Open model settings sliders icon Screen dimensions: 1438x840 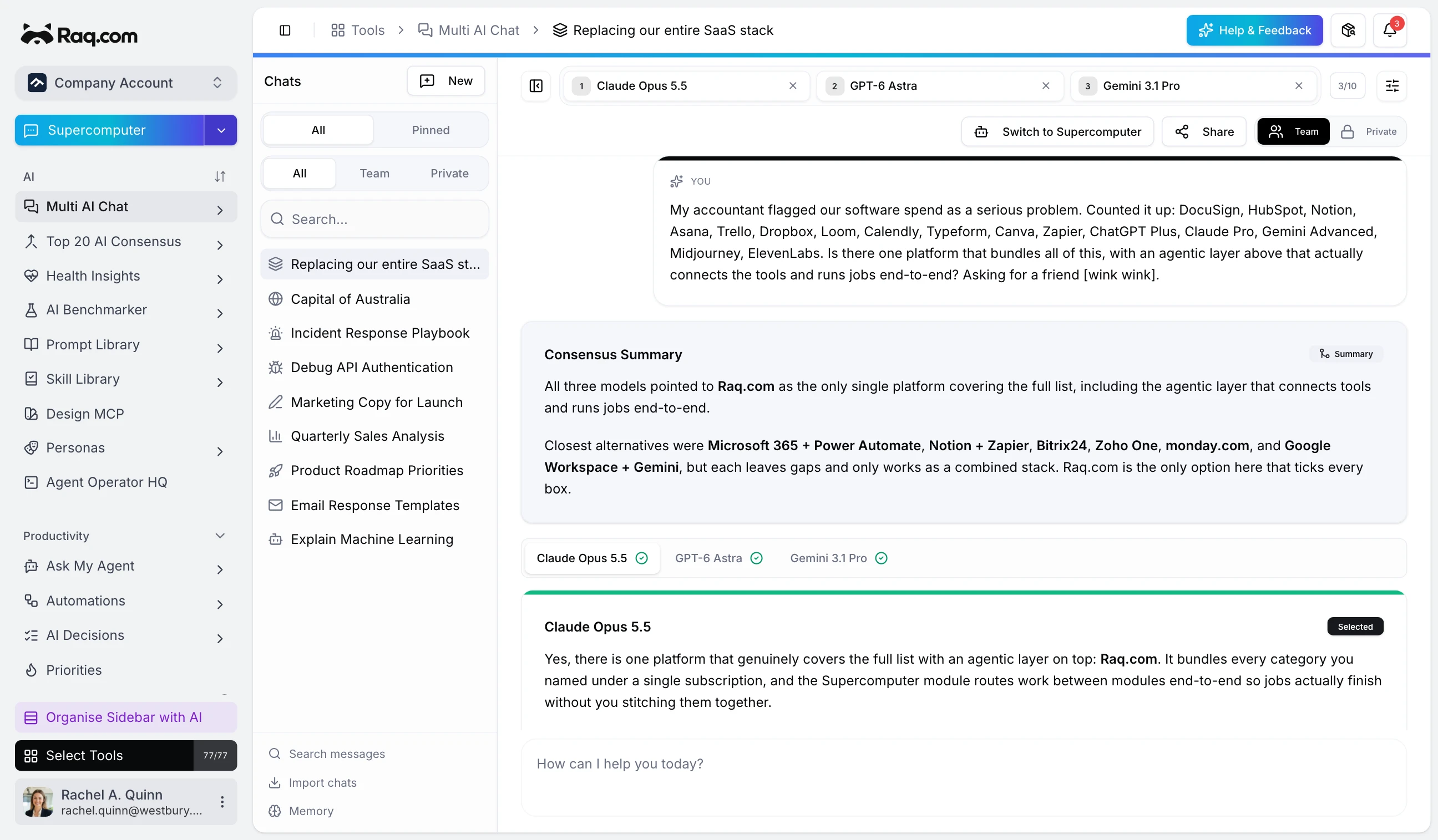(x=1392, y=85)
